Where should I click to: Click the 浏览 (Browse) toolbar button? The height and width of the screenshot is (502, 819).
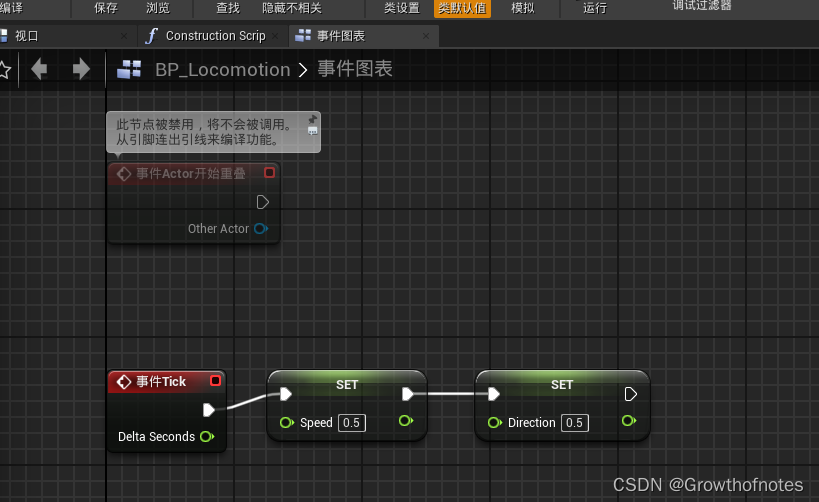click(x=158, y=8)
